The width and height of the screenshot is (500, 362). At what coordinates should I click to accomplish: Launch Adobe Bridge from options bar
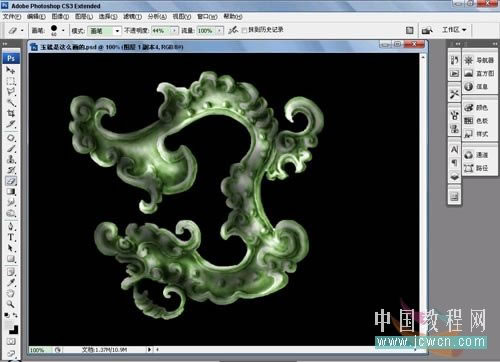(427, 30)
